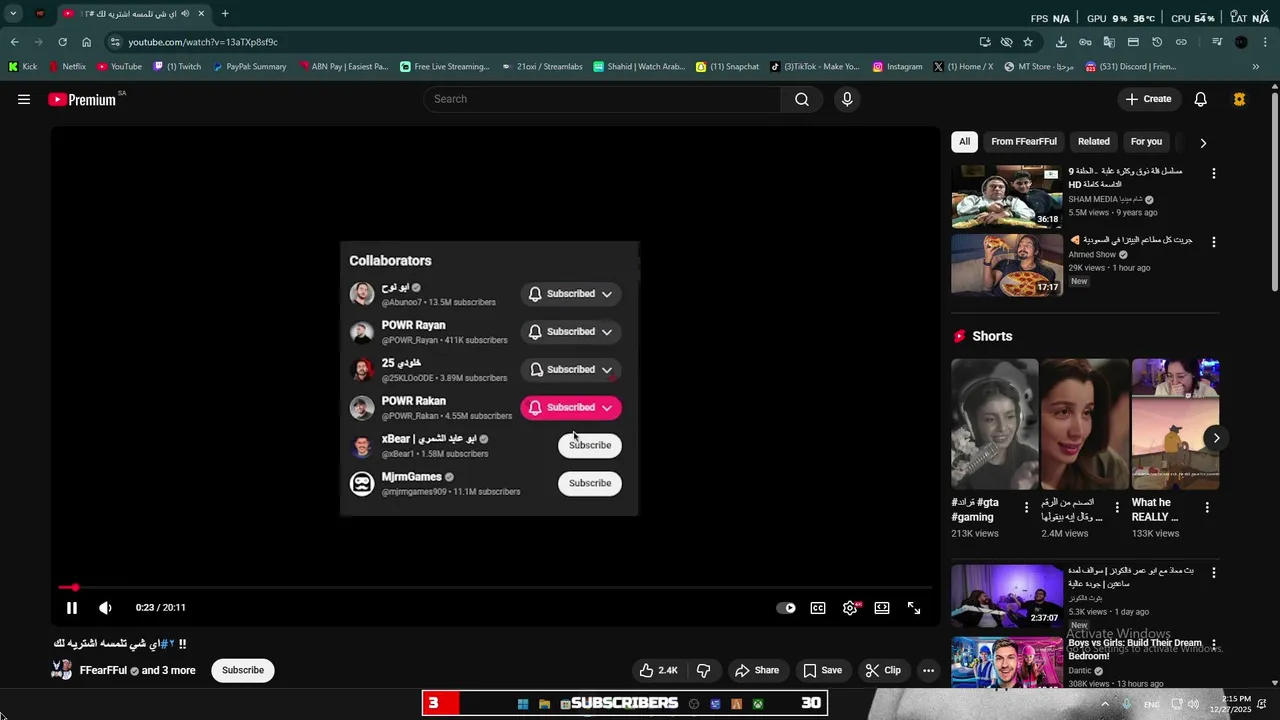Dislike the video with thumbs down

[703, 670]
